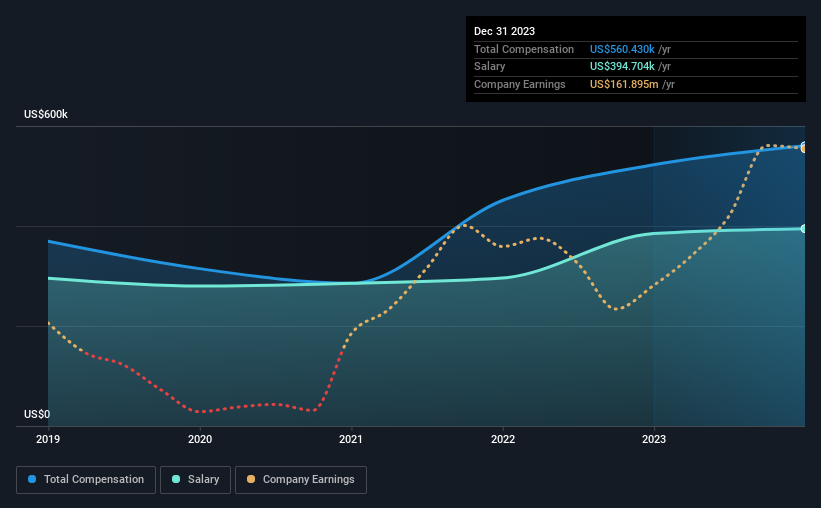This screenshot has height=508, width=821.
Task: Click the orange Company Earnings legend dot
Action: click(x=251, y=479)
